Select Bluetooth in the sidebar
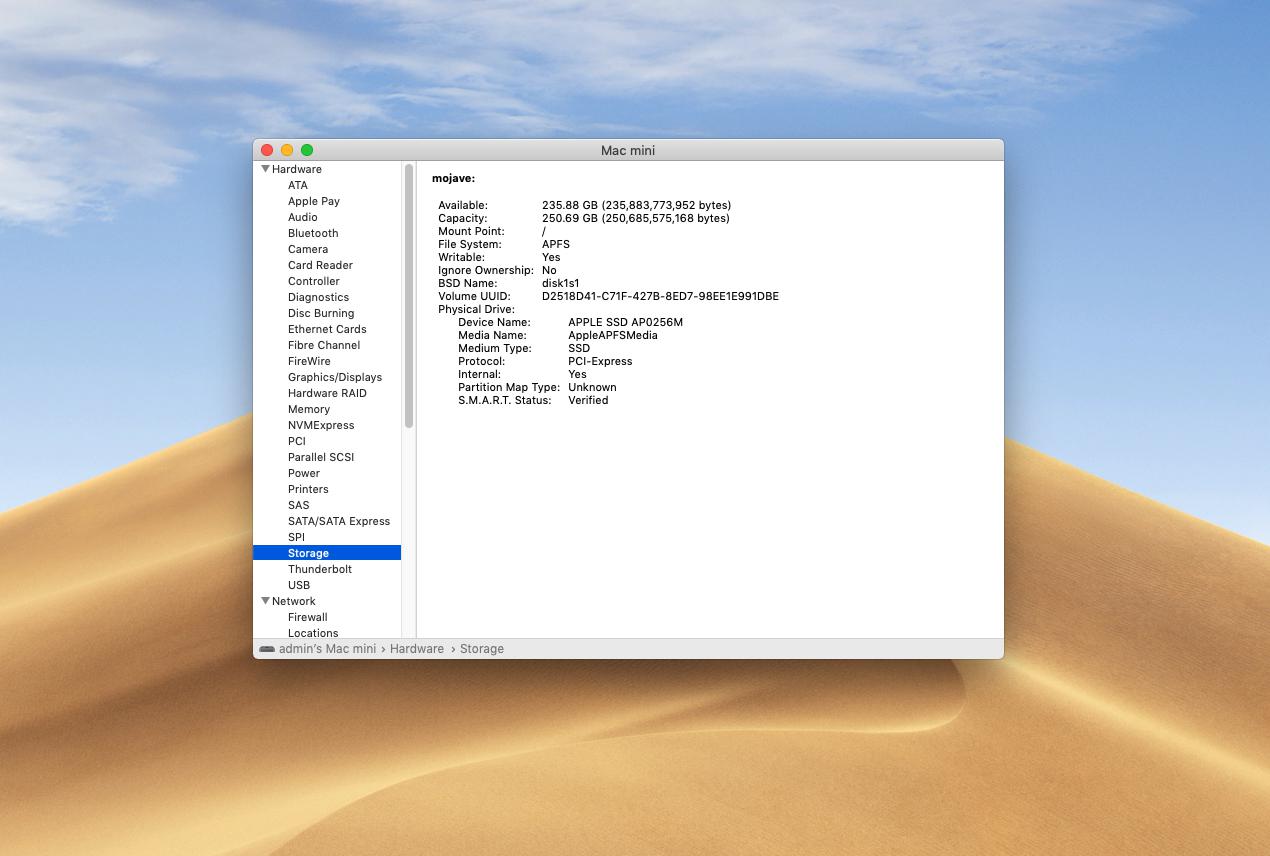Image resolution: width=1270 pixels, height=856 pixels. pos(313,233)
